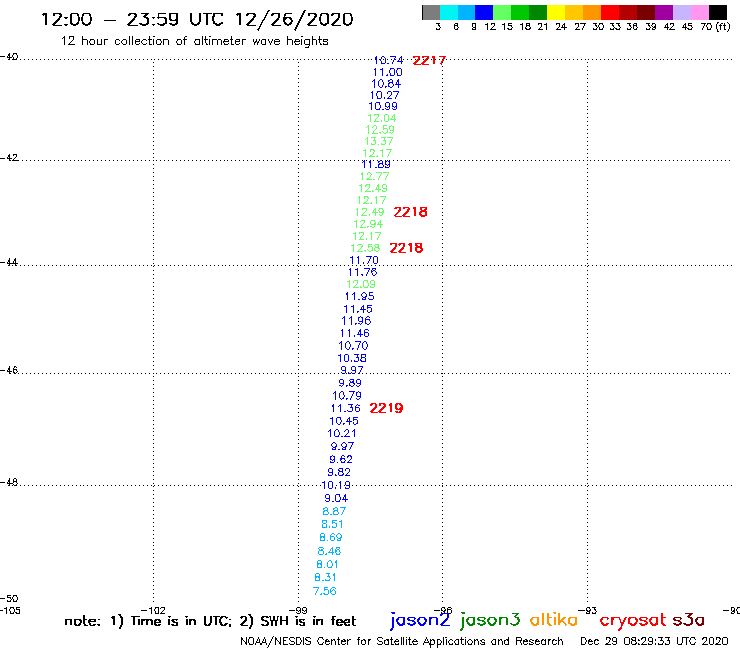Select the 10.21 wave height value
Image resolution: width=740 pixels, height=650 pixels.
tap(342, 433)
